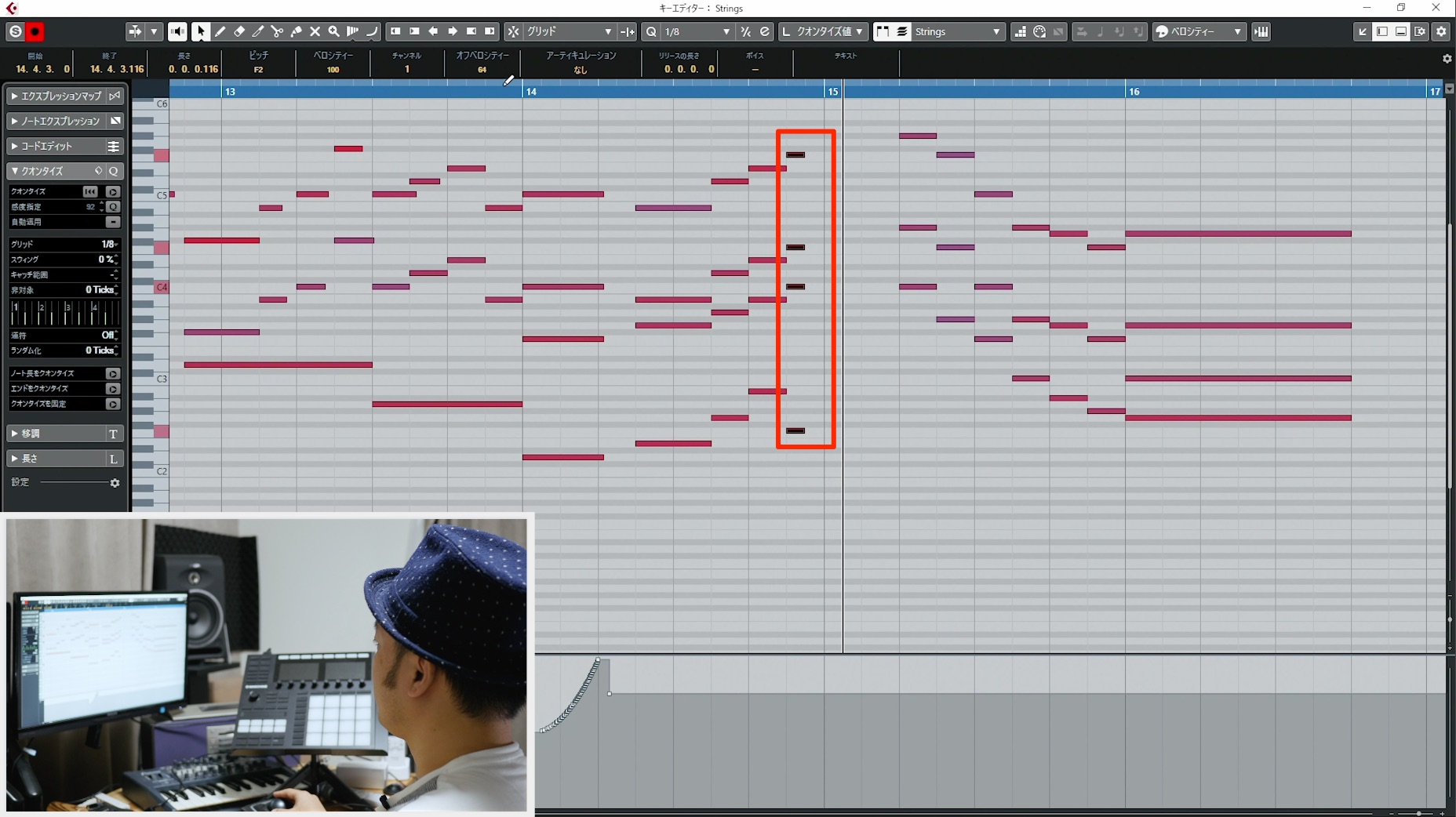This screenshot has width=1456, height=817.
Task: Click the Transpose T panel icon
Action: click(113, 434)
